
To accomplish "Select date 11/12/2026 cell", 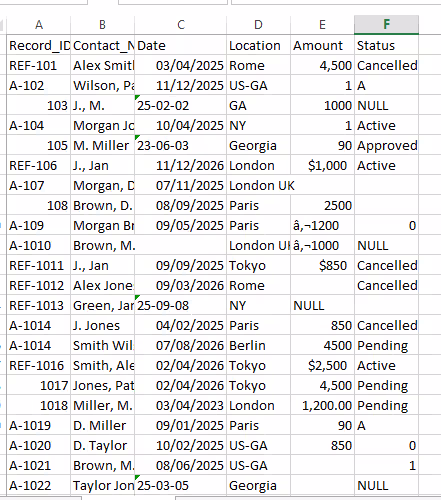I will (181, 165).
